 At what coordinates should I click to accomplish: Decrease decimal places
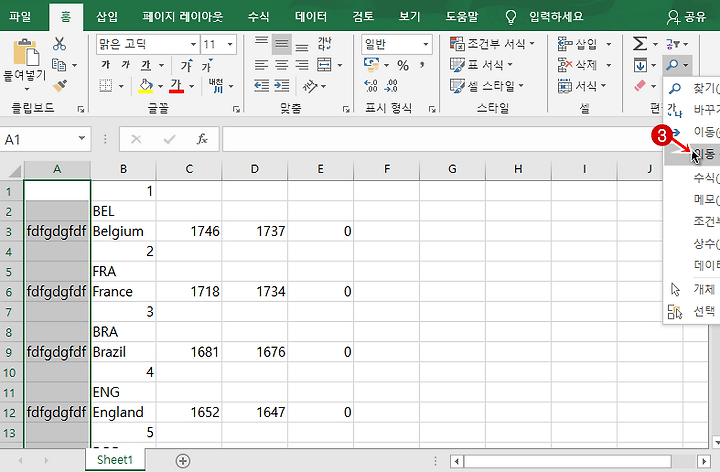click(391, 86)
